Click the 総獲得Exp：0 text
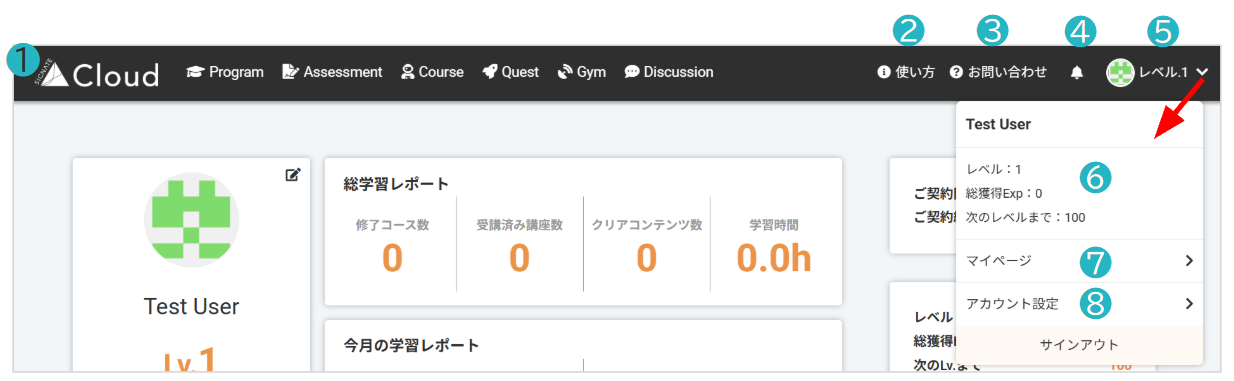1234x381 pixels. [x=1004, y=193]
